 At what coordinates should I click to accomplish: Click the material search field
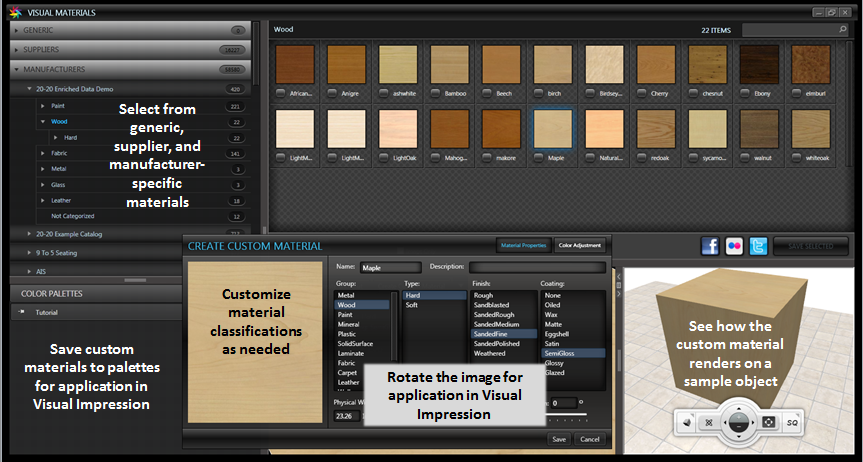[x=790, y=30]
